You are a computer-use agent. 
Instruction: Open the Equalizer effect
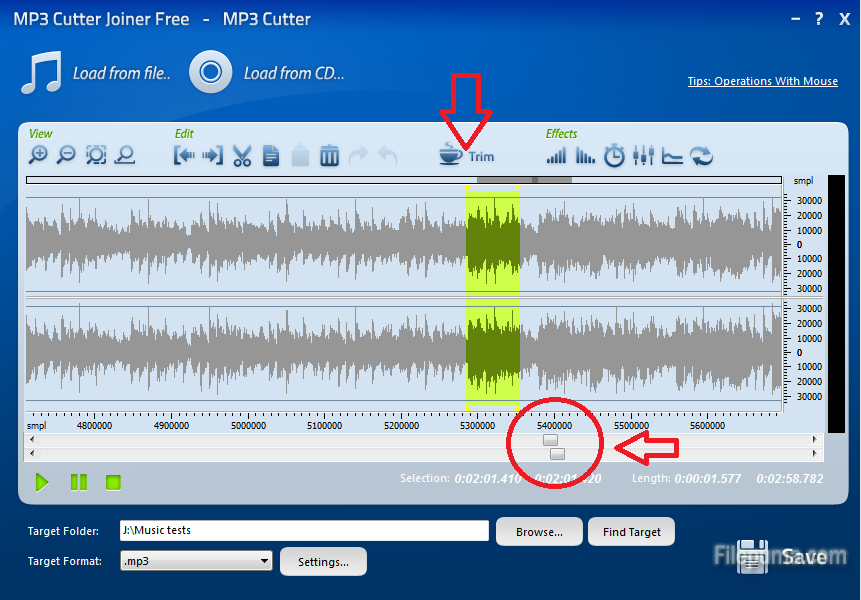click(643, 156)
